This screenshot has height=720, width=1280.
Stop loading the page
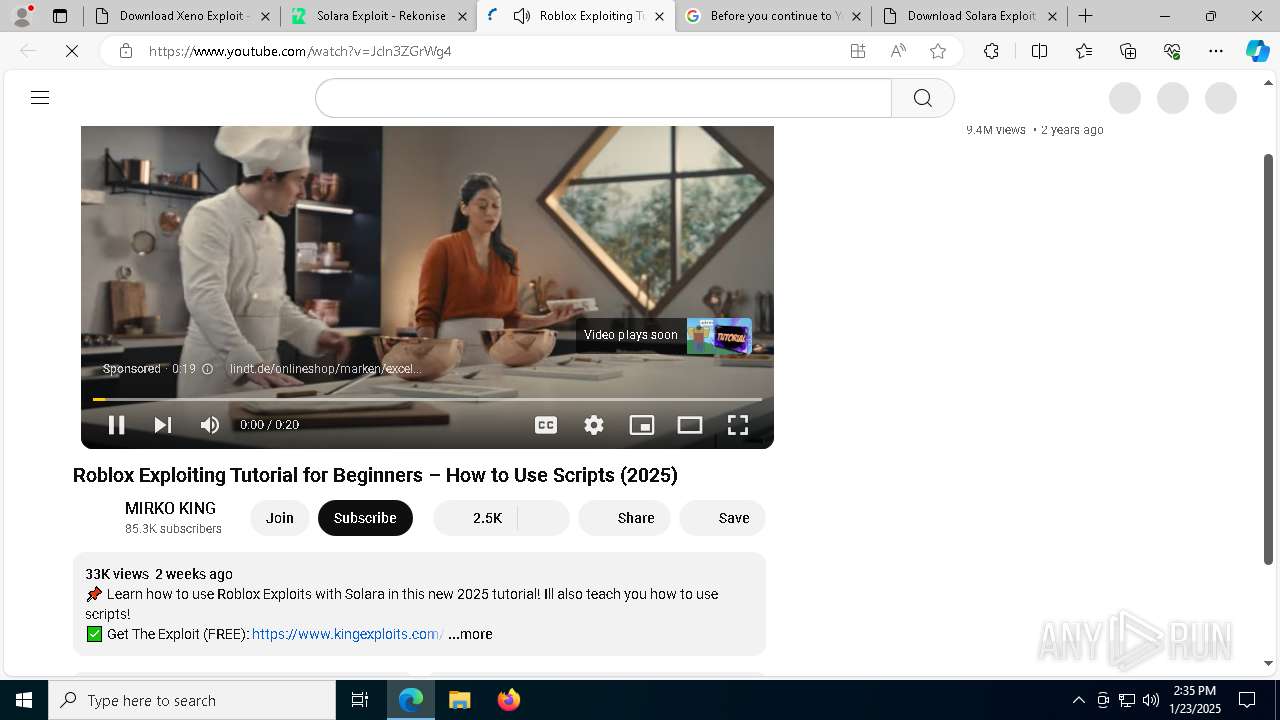point(72,51)
